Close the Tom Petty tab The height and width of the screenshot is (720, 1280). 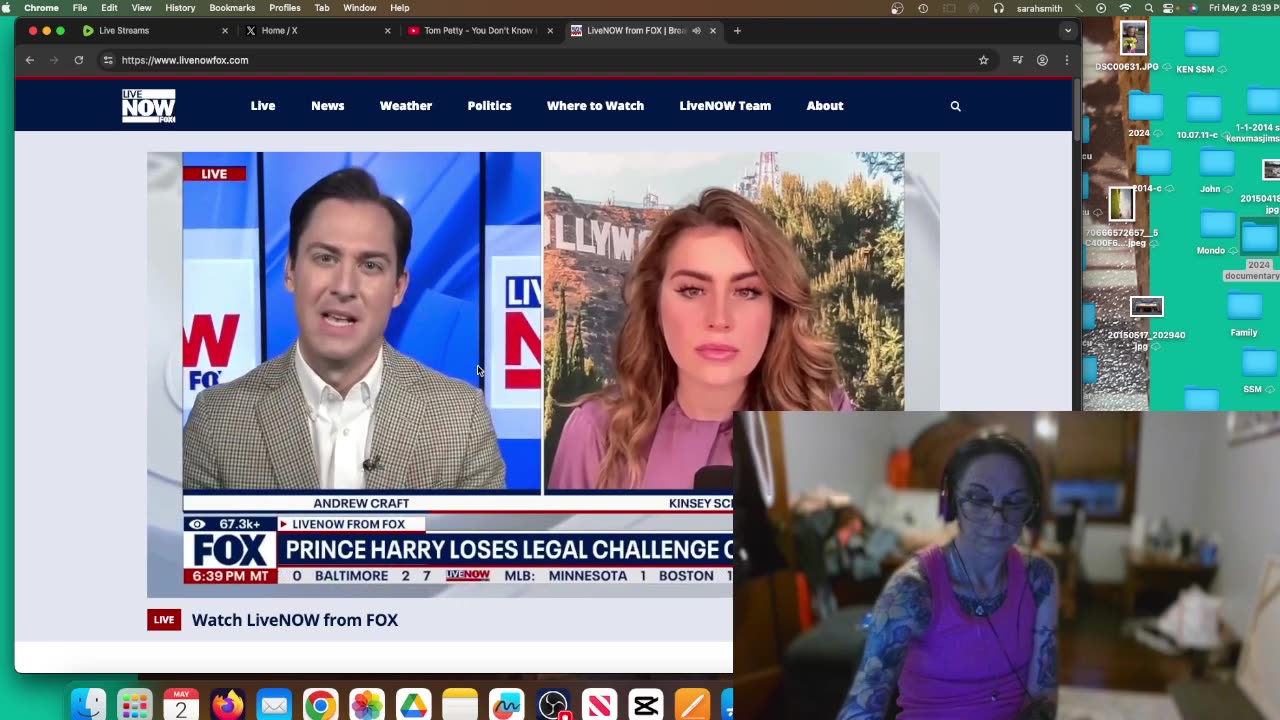point(550,30)
